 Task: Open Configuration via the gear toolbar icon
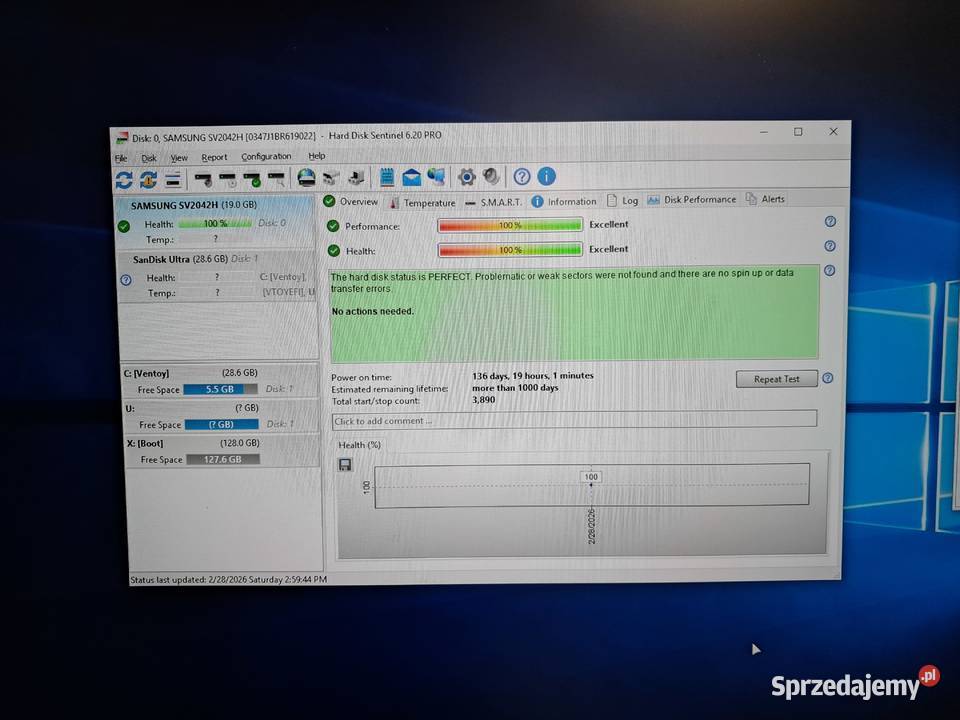tap(466, 177)
